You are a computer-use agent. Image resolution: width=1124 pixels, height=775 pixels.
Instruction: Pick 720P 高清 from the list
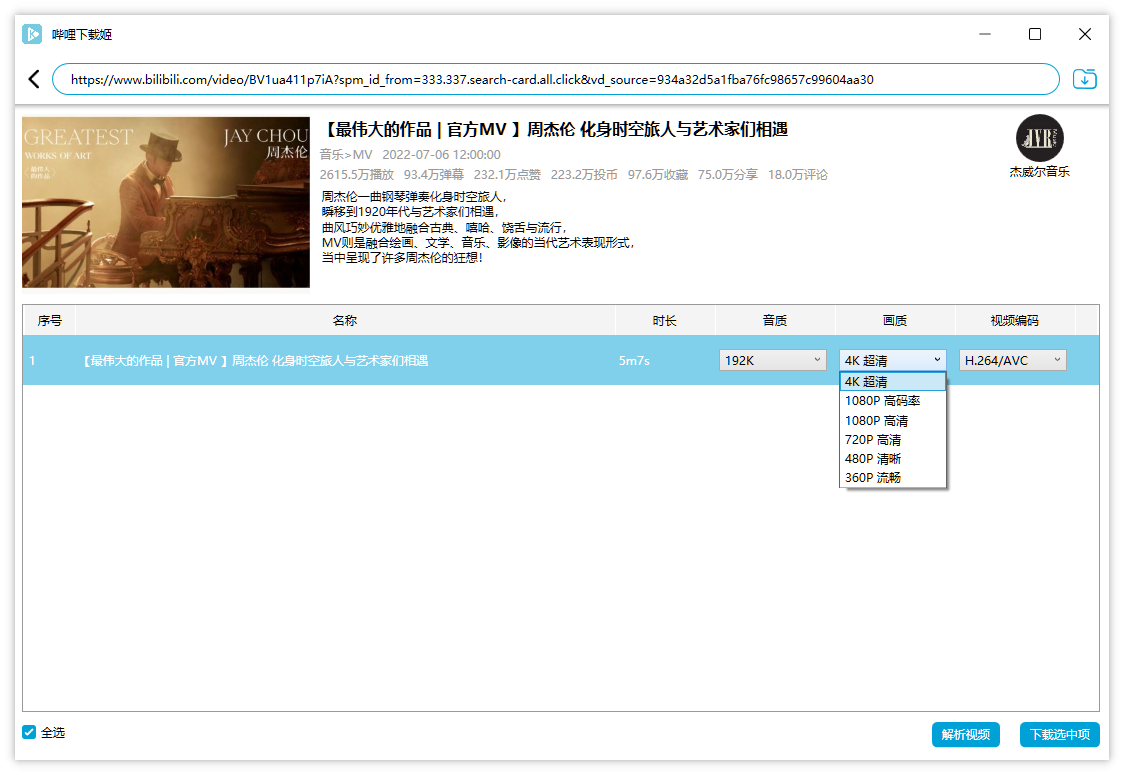(x=892, y=439)
